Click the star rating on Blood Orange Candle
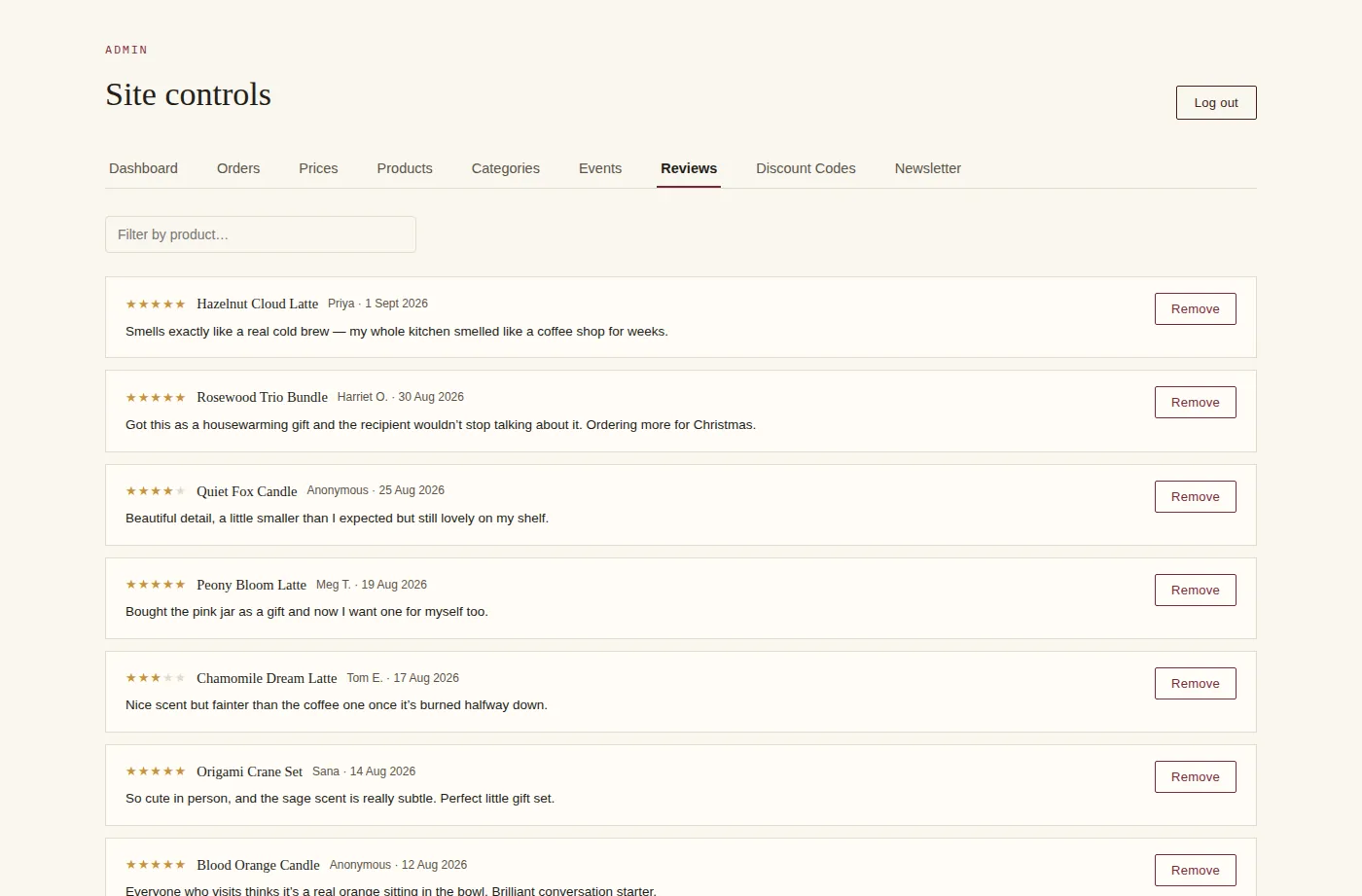This screenshot has height=896, width=1362. 156,865
